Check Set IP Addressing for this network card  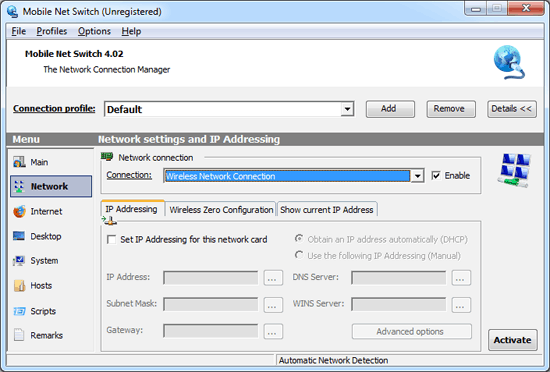point(112,239)
